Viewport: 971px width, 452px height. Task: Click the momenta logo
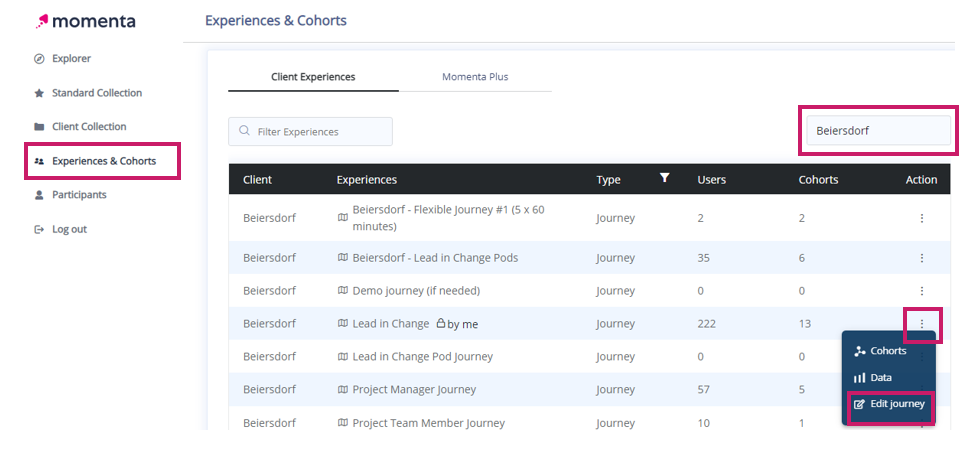pyautogui.click(x=85, y=22)
